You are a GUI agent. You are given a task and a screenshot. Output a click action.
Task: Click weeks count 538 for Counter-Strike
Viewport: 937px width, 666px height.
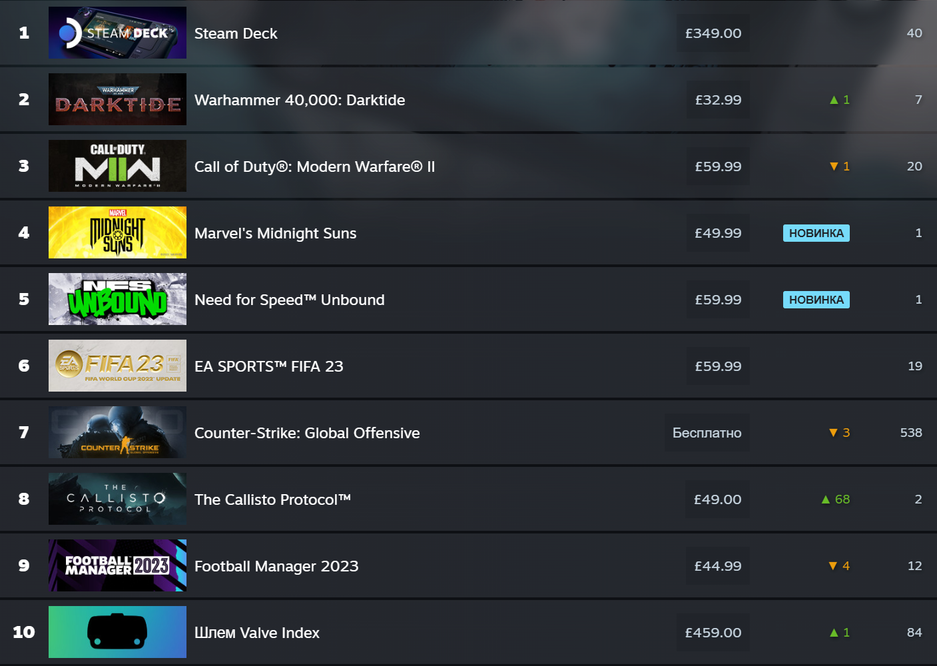pos(911,432)
